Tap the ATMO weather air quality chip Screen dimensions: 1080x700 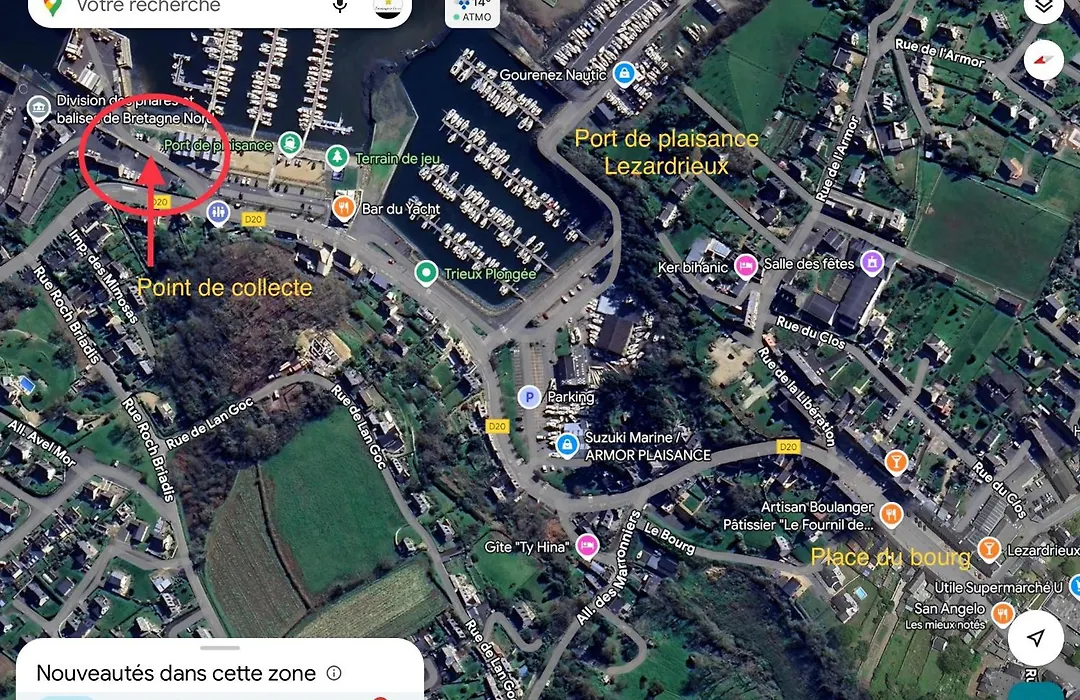coord(472,12)
